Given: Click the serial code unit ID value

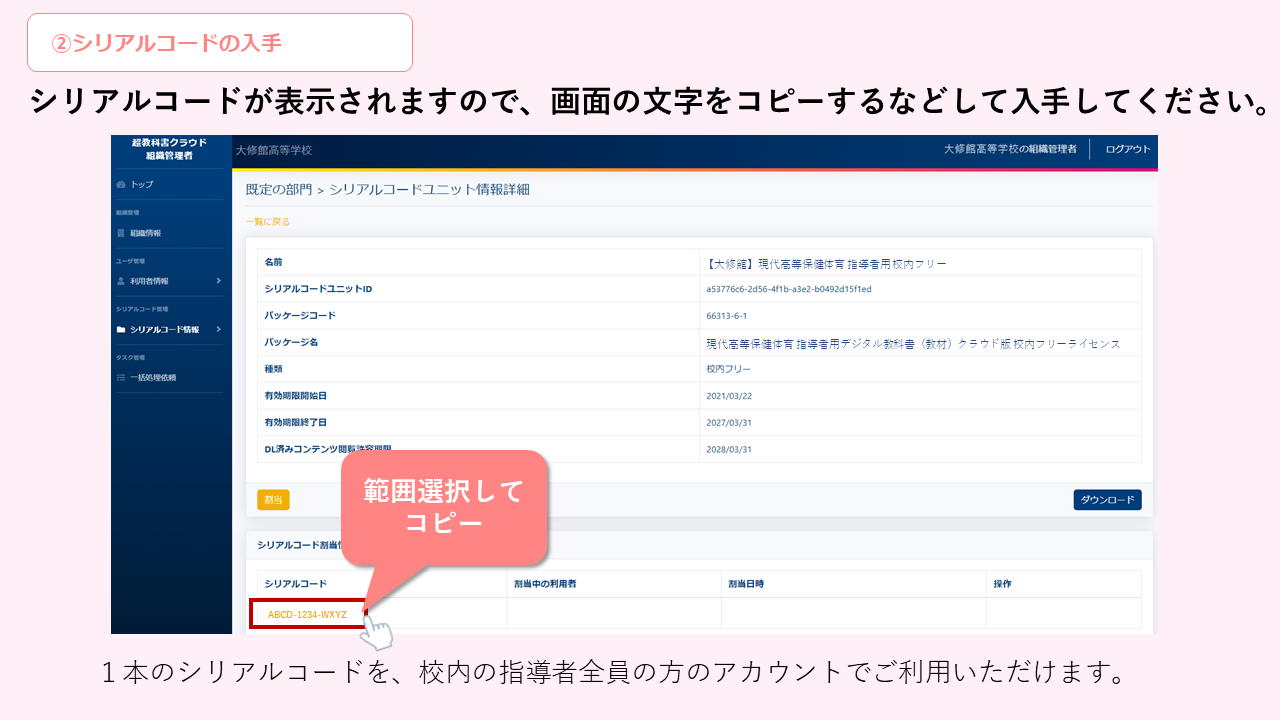Looking at the screenshot, I should pos(789,289).
